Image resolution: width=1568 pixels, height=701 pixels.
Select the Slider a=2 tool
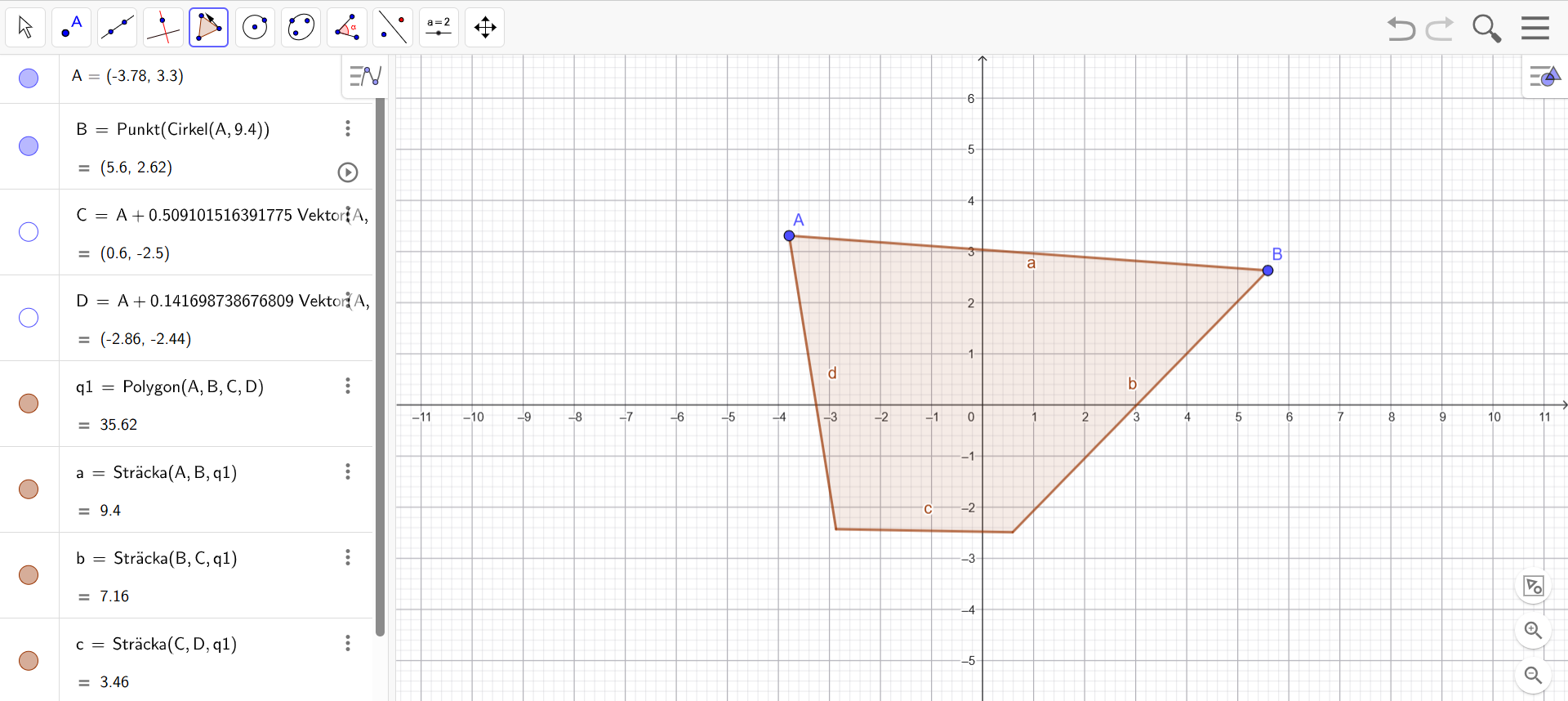[439, 28]
